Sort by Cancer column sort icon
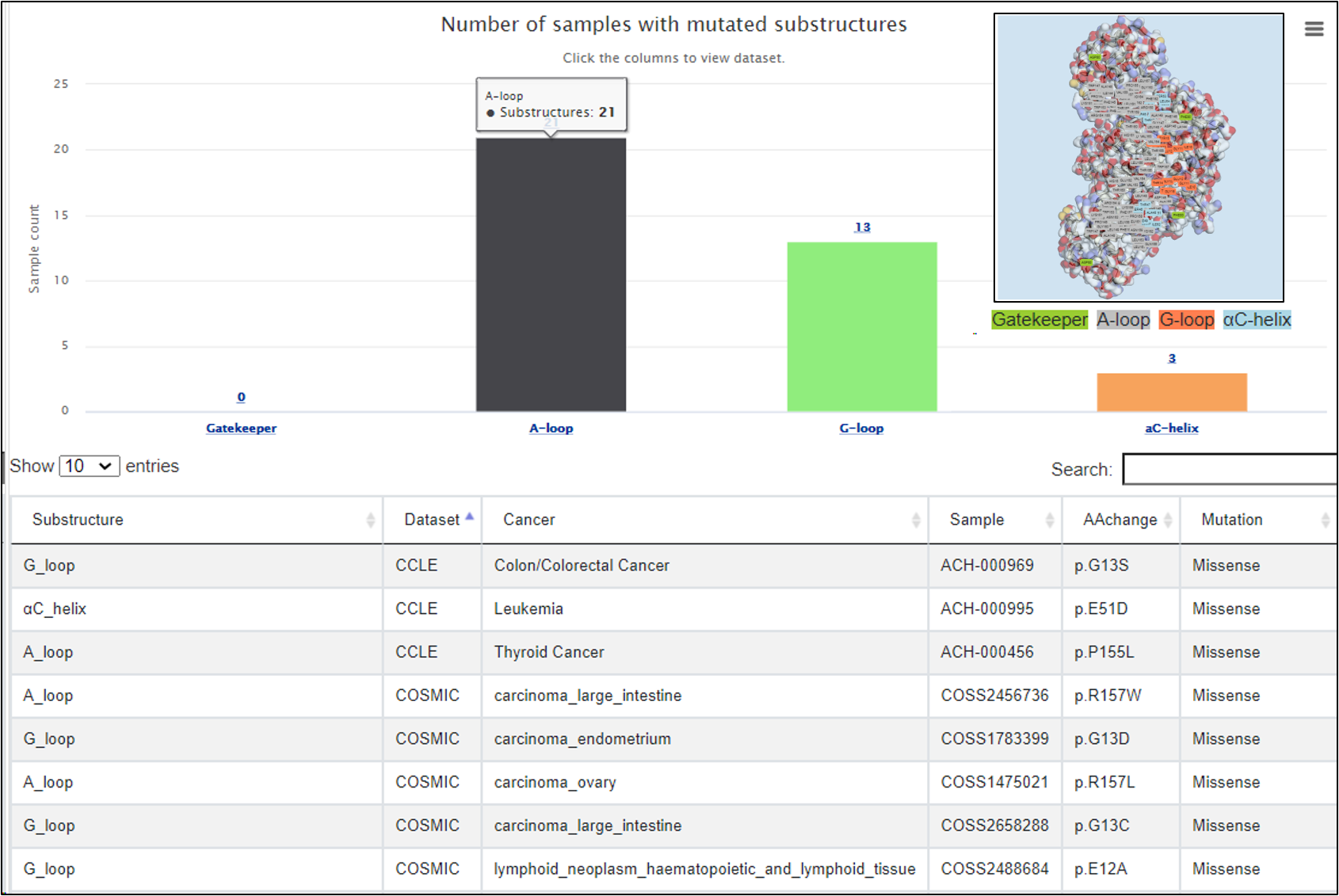 pyautogui.click(x=916, y=520)
